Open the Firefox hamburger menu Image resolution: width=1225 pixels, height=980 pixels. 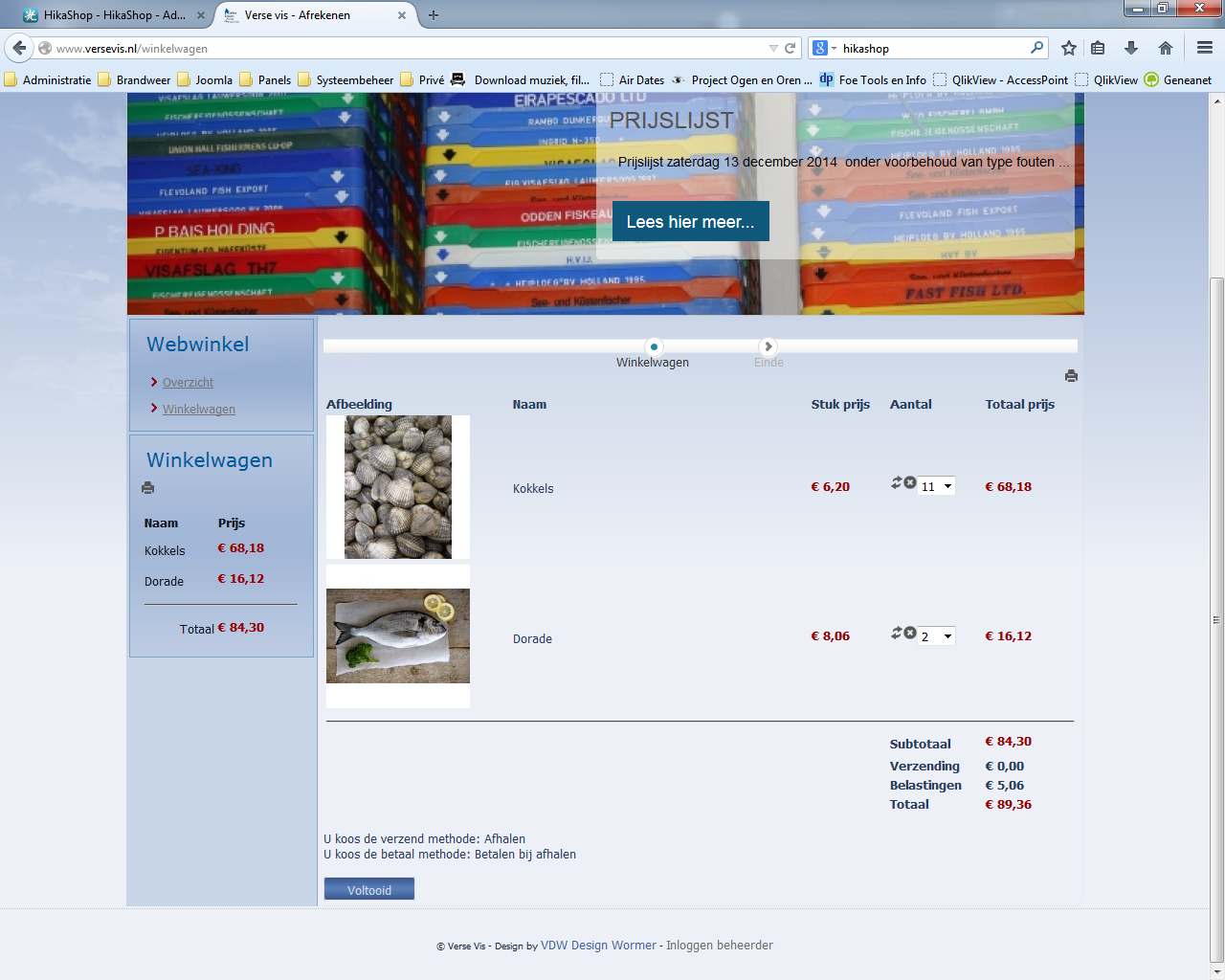1205,48
